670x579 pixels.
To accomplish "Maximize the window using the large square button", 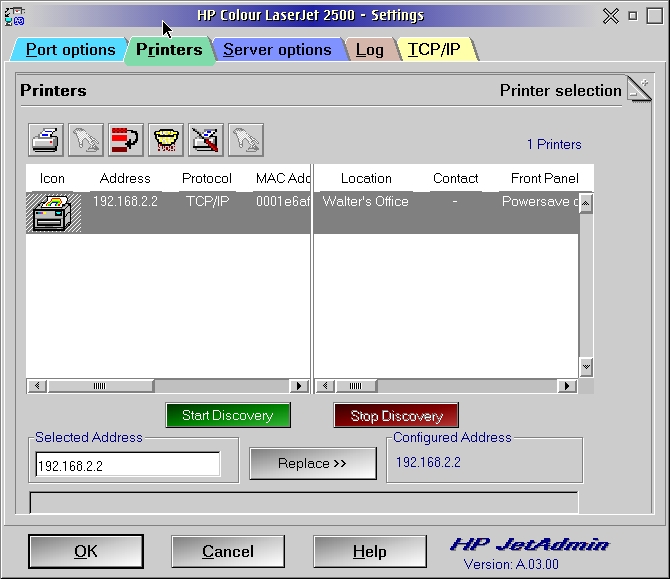I will coord(655,16).
